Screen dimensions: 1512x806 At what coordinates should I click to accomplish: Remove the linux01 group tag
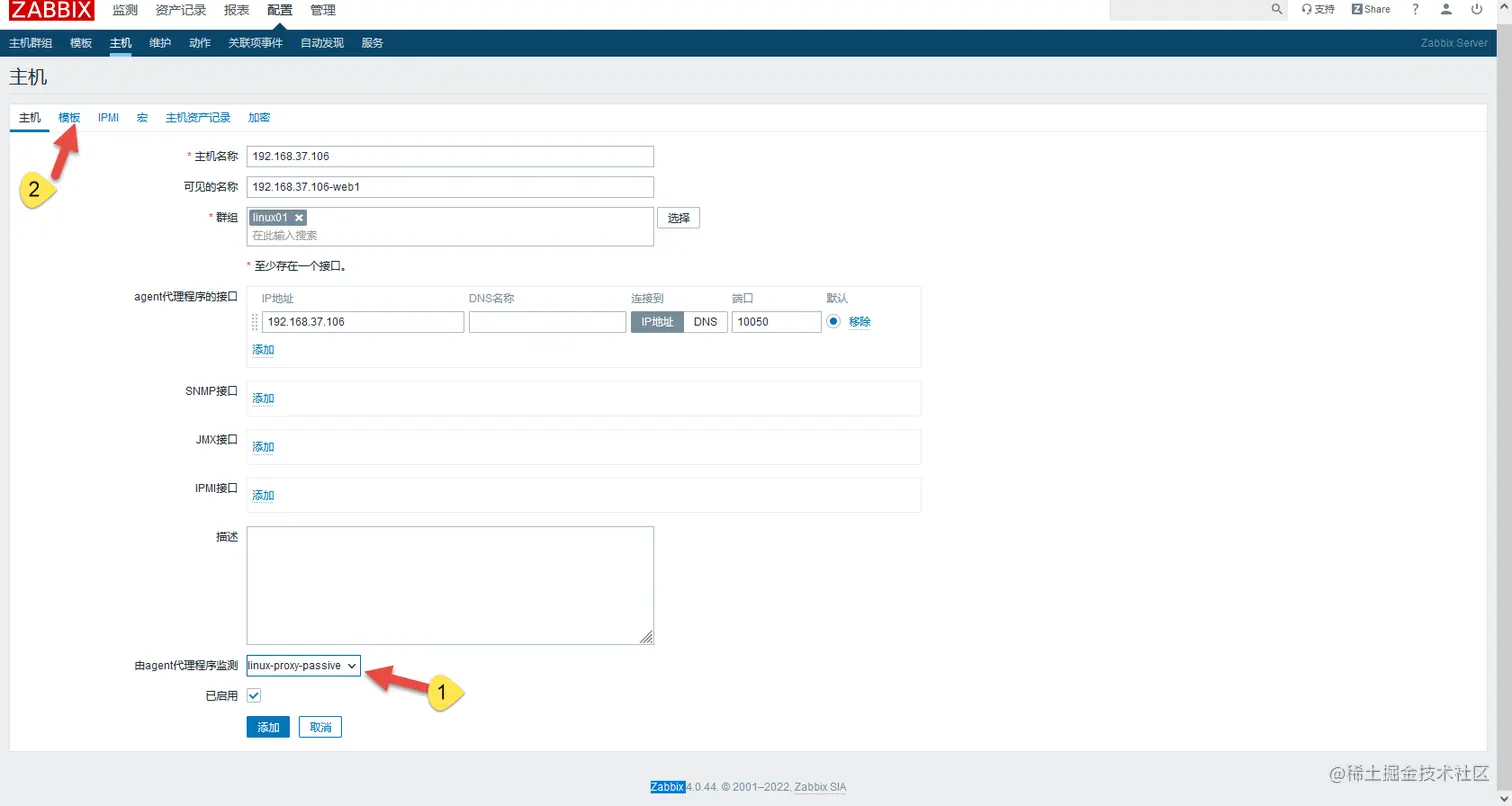point(299,217)
